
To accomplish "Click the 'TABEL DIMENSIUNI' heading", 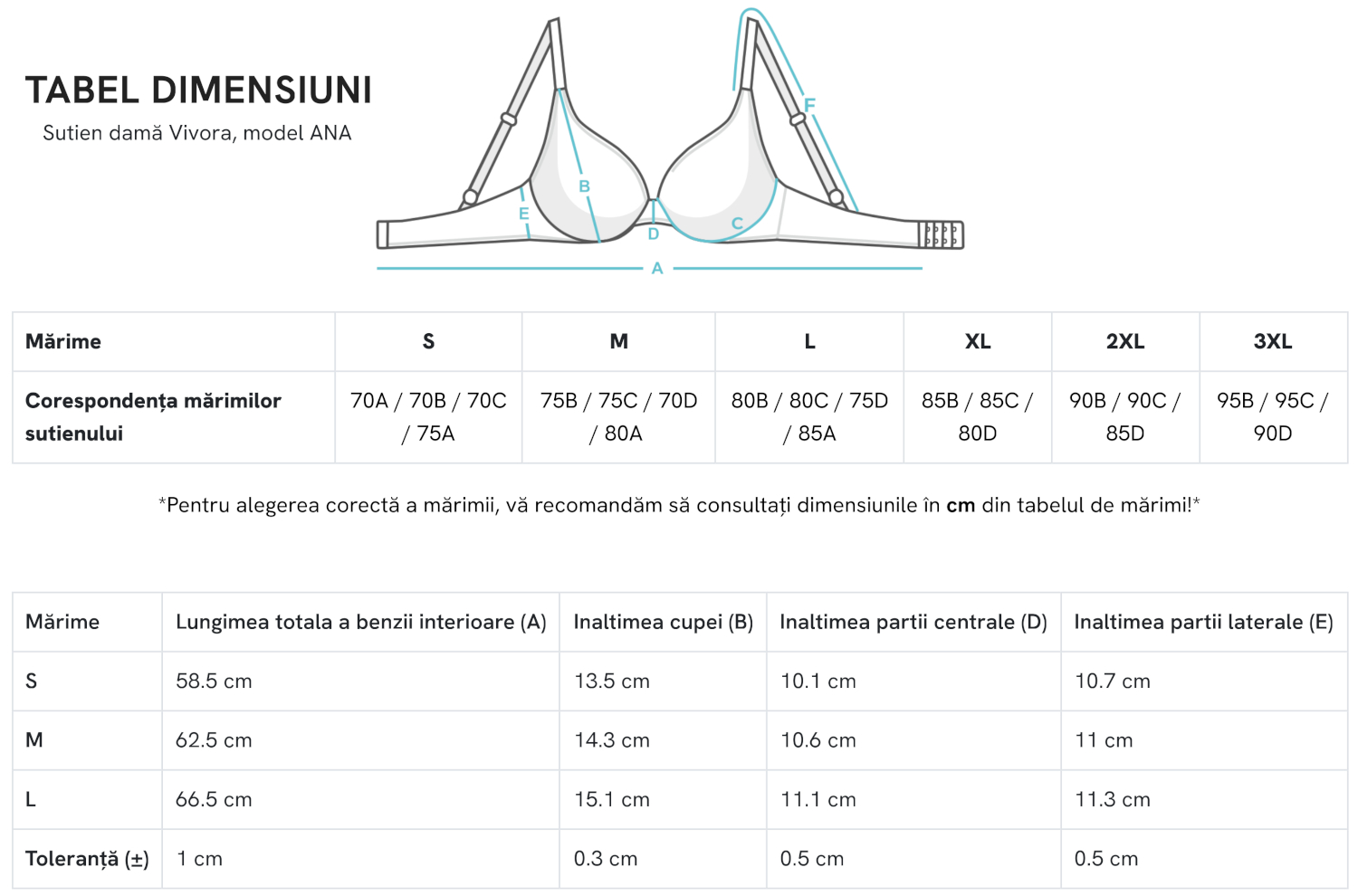I will (199, 91).
